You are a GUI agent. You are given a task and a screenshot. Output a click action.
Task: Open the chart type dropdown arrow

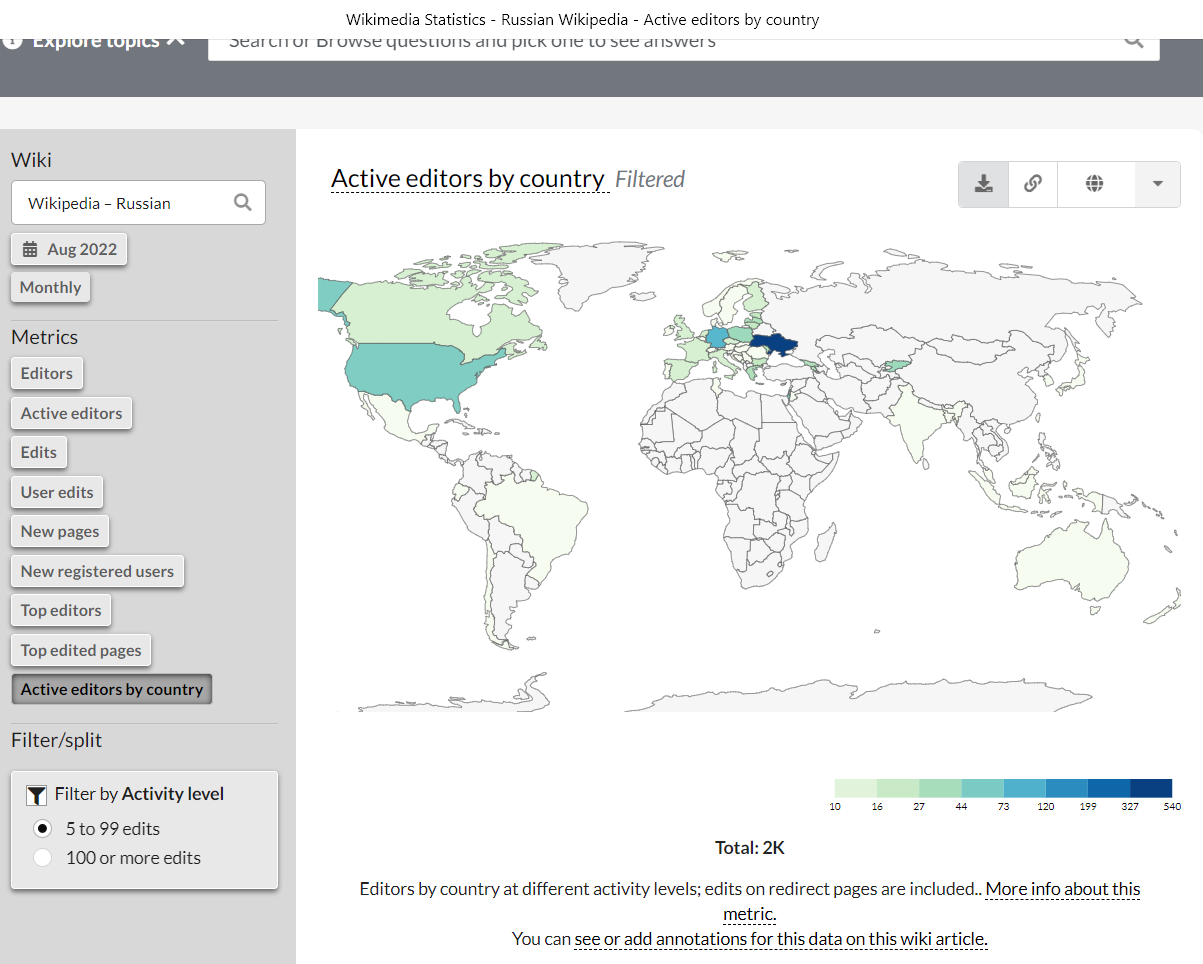(1158, 184)
